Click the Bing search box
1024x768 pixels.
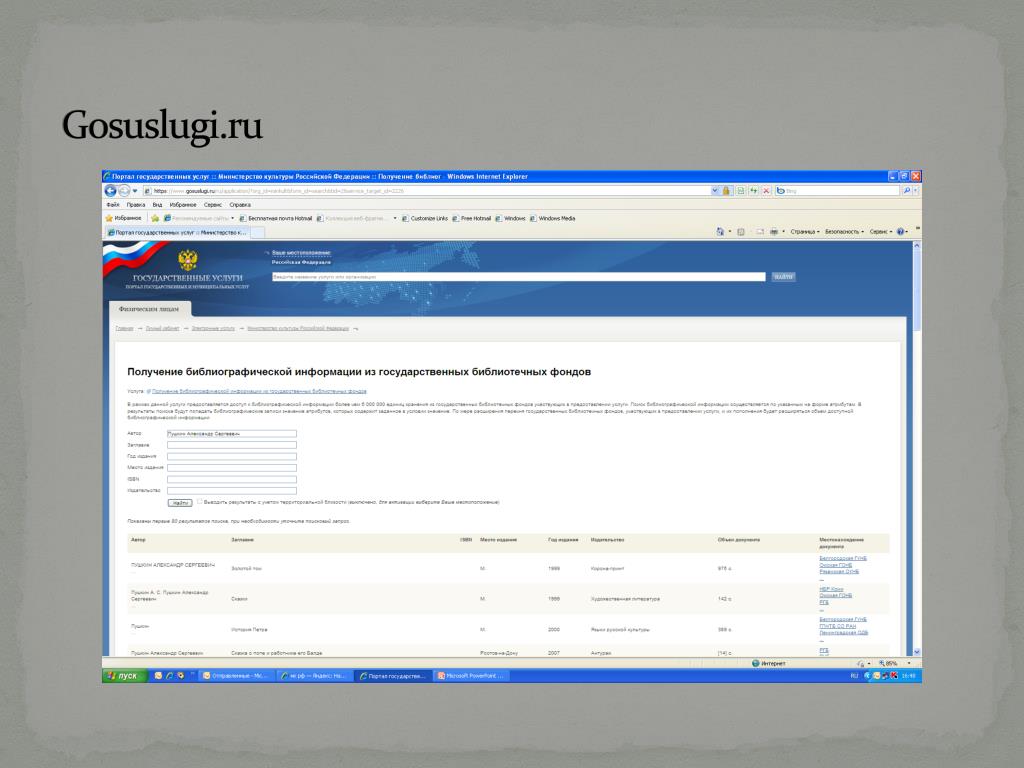(x=837, y=191)
